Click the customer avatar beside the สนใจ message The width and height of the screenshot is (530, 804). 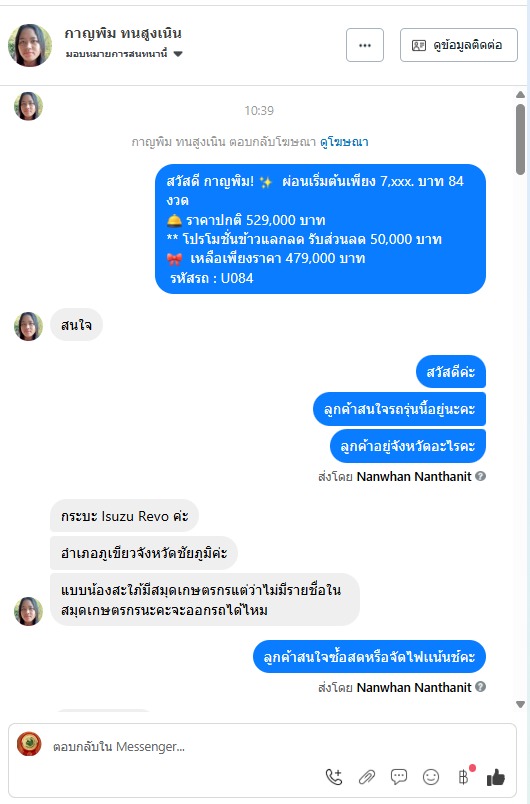click(28, 326)
